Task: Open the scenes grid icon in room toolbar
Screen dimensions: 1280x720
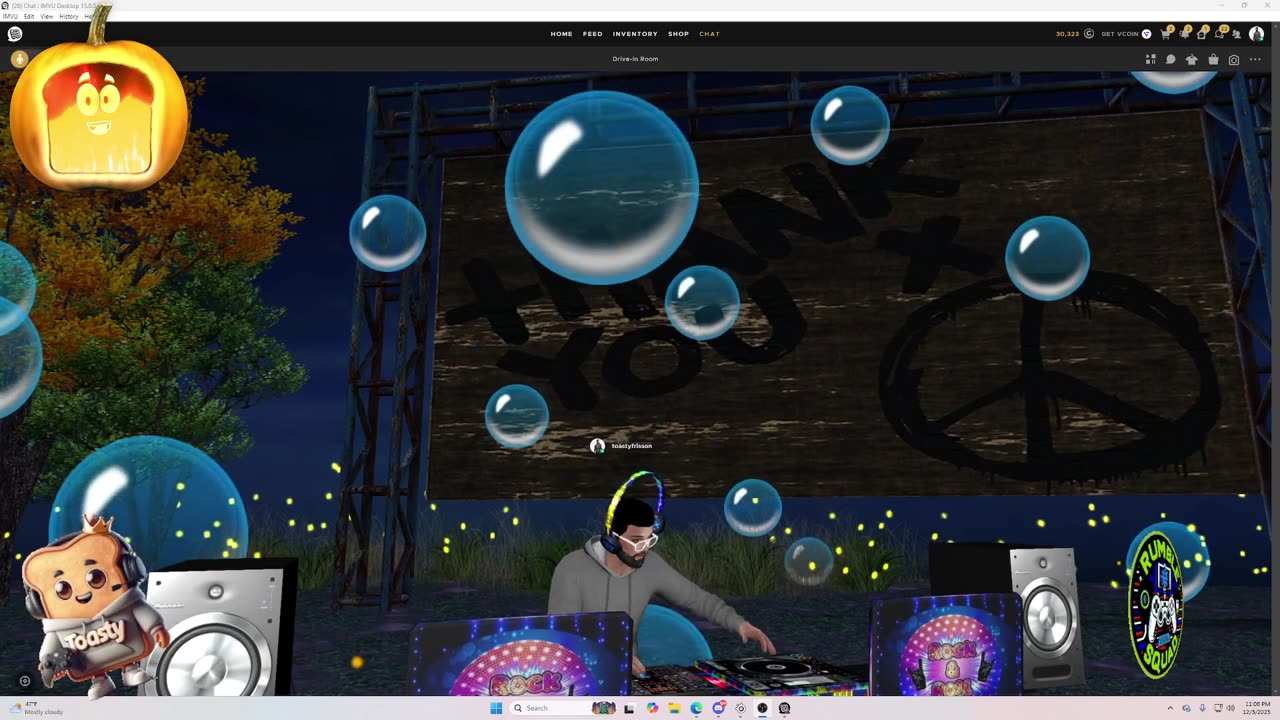Action: pyautogui.click(x=1151, y=59)
